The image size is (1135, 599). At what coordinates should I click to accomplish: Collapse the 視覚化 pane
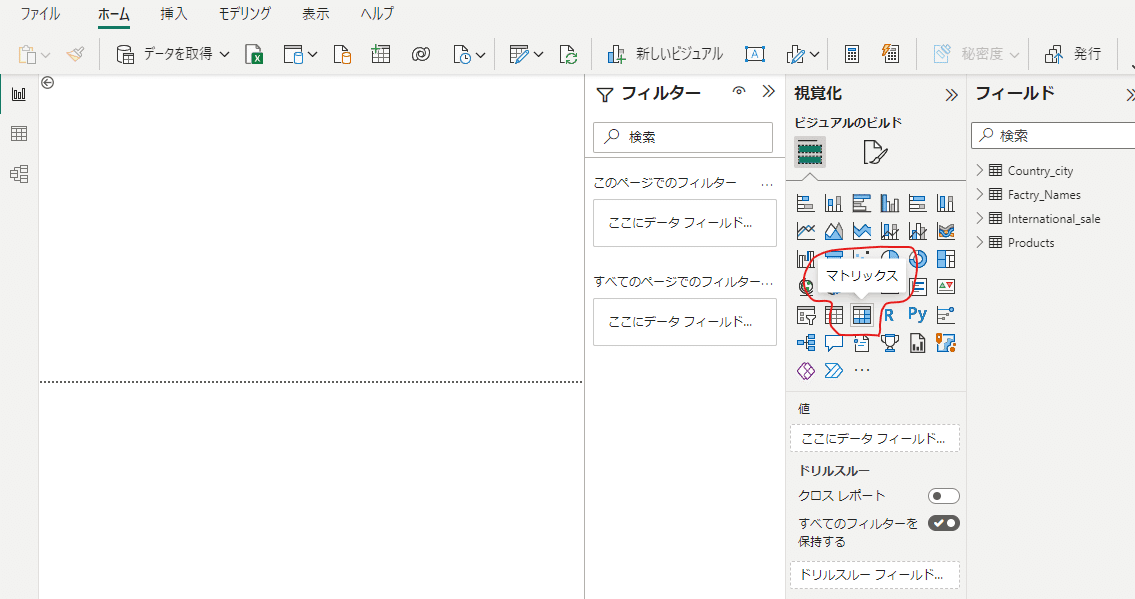[x=951, y=95]
